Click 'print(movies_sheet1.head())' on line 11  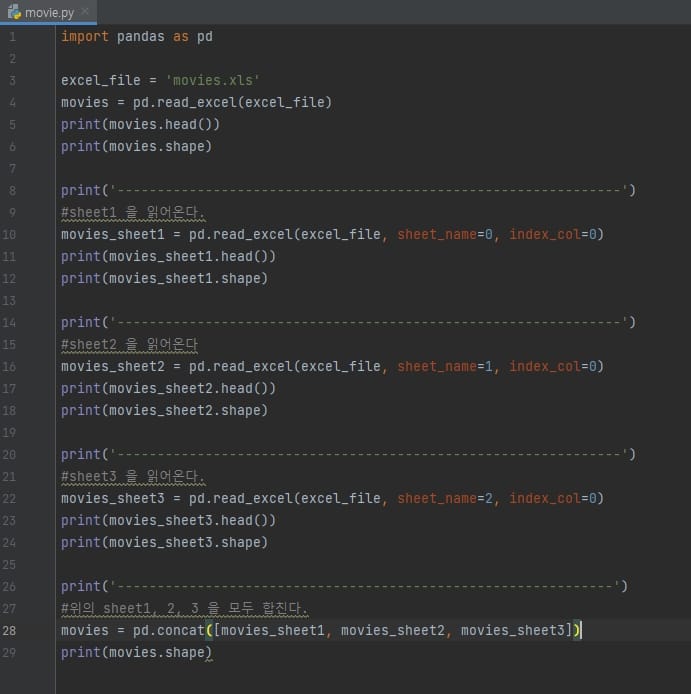(x=168, y=257)
